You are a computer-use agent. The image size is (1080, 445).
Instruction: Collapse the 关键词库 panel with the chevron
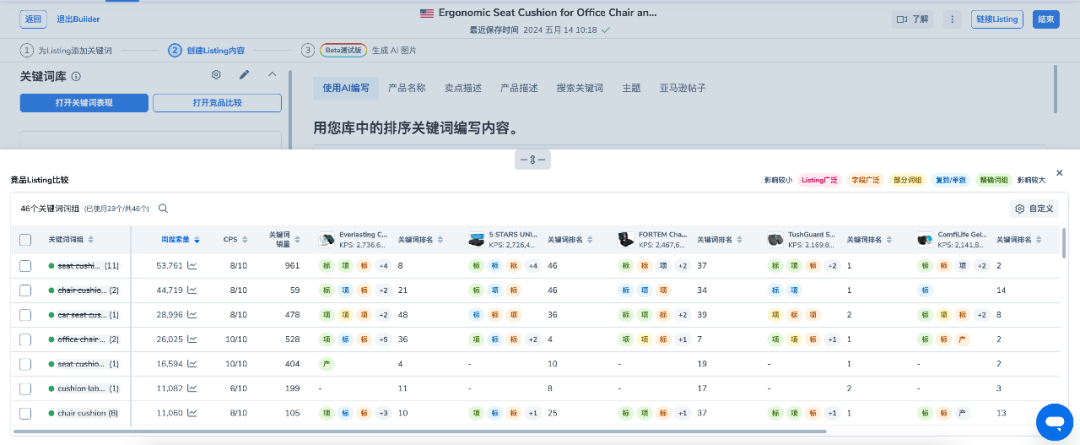(x=271, y=74)
